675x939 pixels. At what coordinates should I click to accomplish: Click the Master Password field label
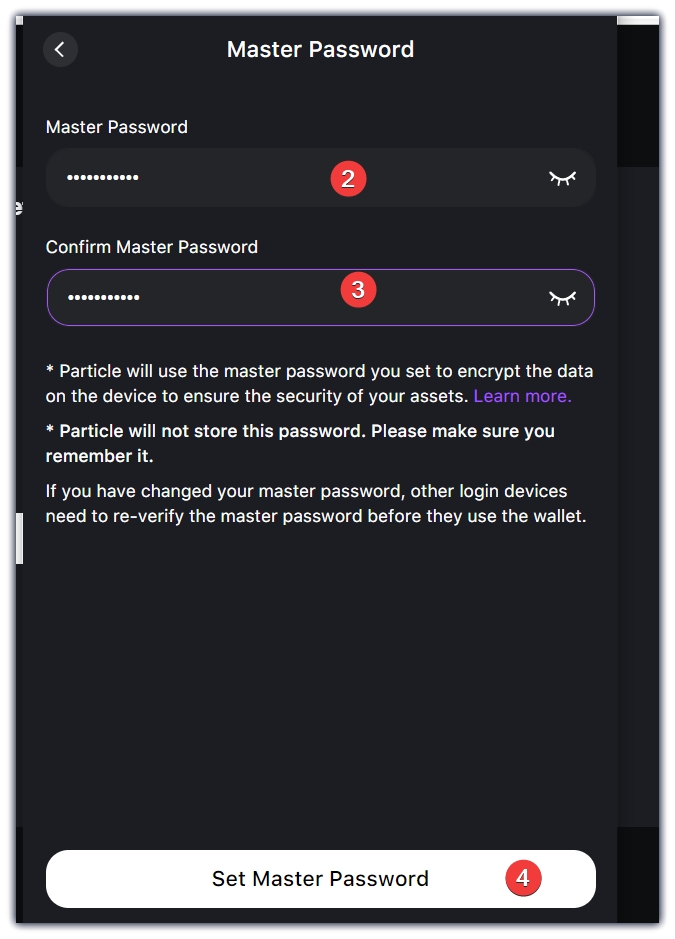[x=117, y=127]
